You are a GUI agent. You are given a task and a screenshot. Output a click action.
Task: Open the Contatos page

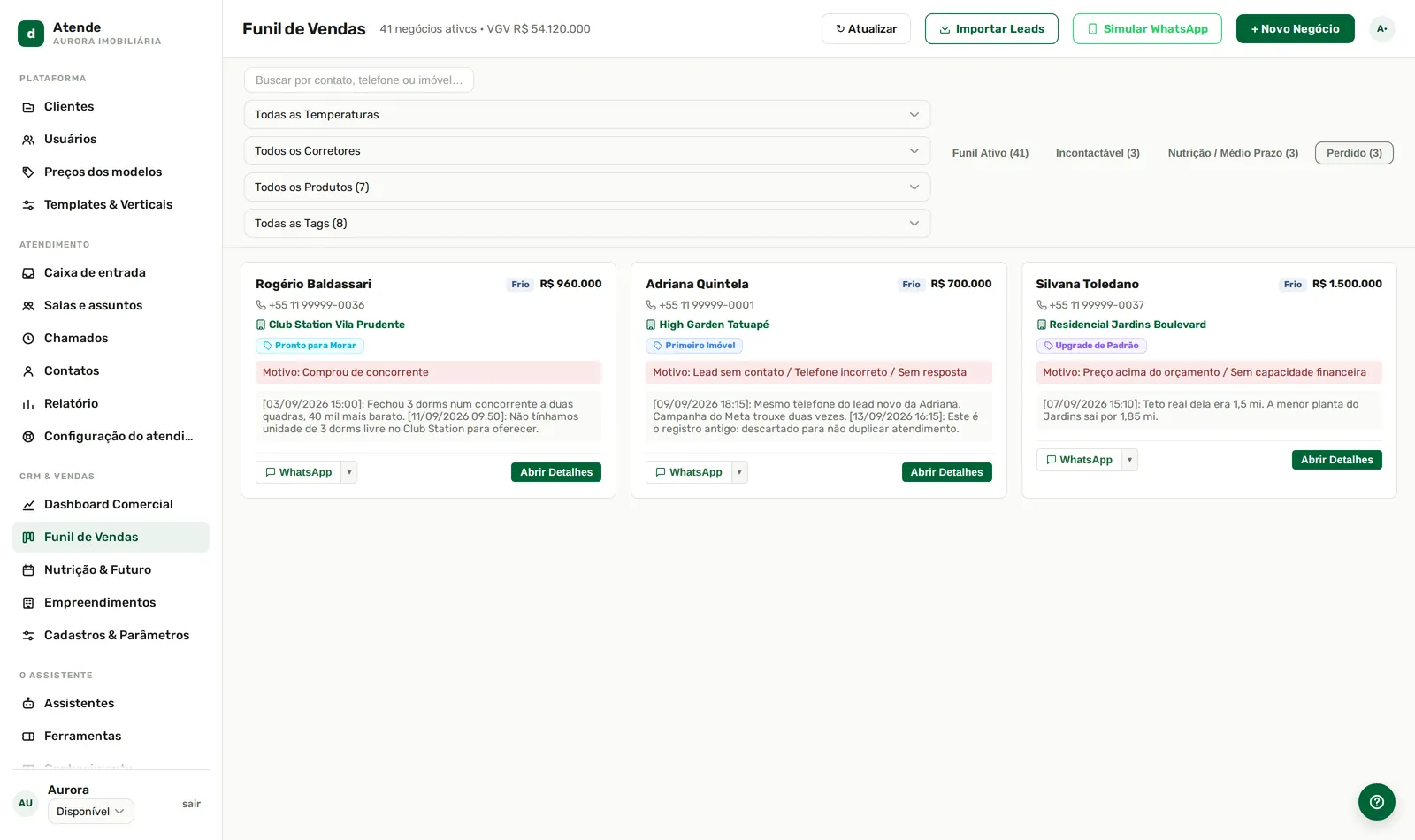pyautogui.click(x=111, y=371)
